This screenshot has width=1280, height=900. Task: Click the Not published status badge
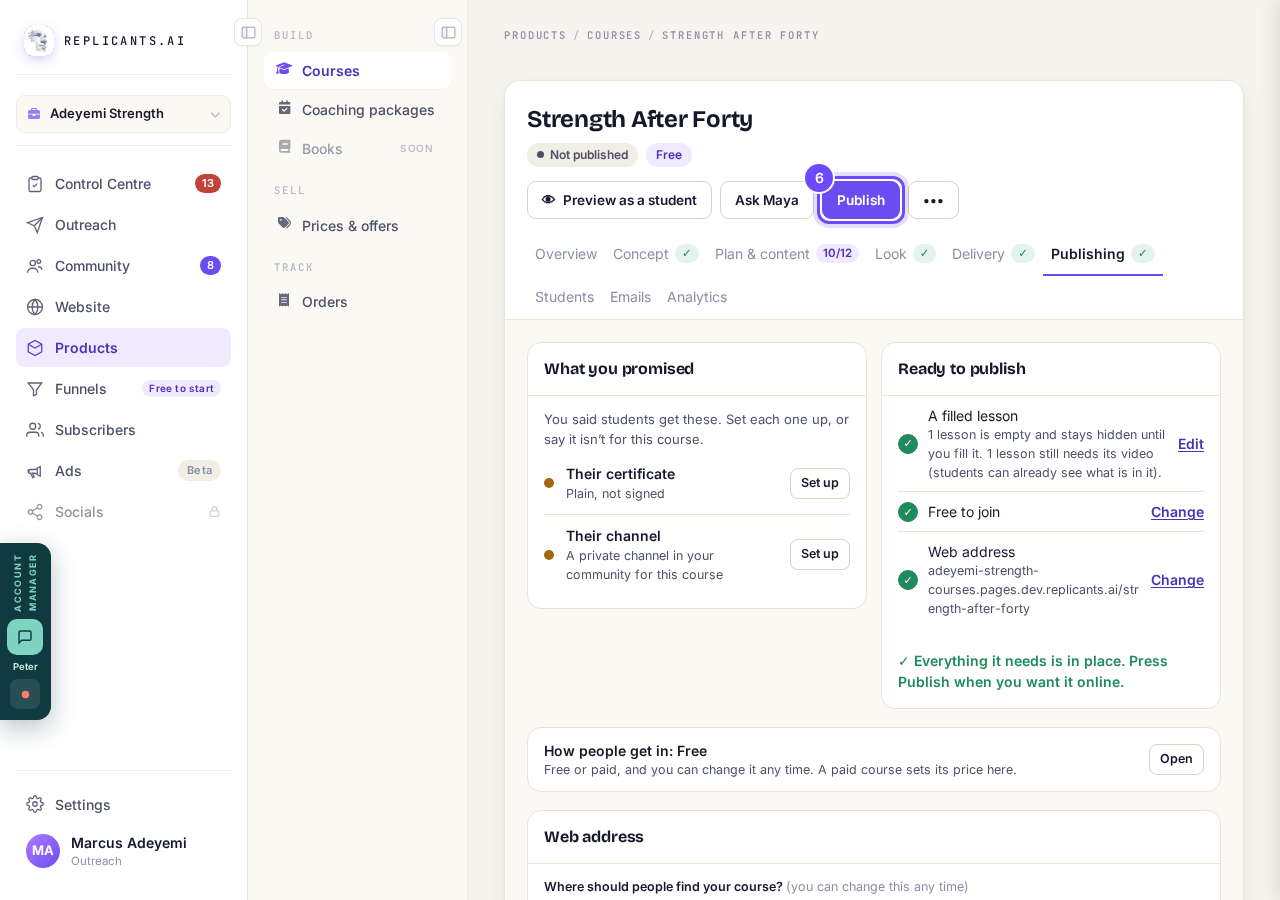tap(582, 155)
